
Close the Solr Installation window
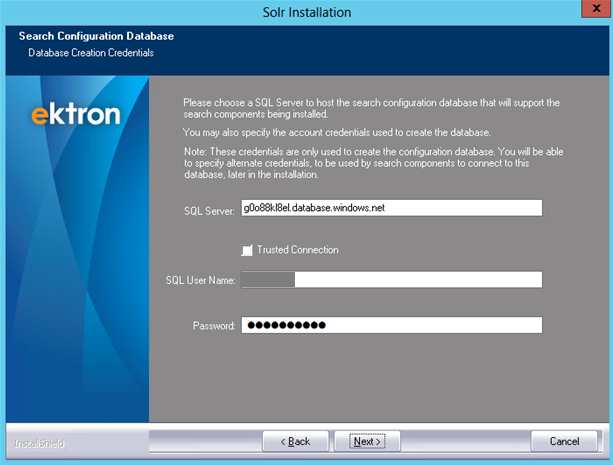(x=596, y=9)
